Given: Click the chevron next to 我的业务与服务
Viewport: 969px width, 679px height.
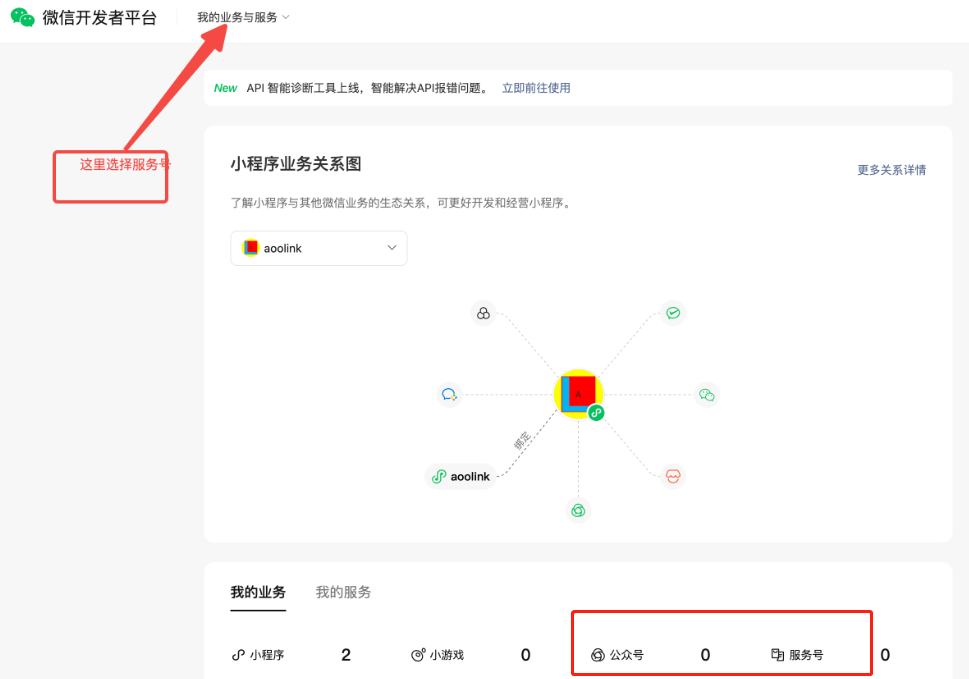Looking at the screenshot, I should pos(286,17).
